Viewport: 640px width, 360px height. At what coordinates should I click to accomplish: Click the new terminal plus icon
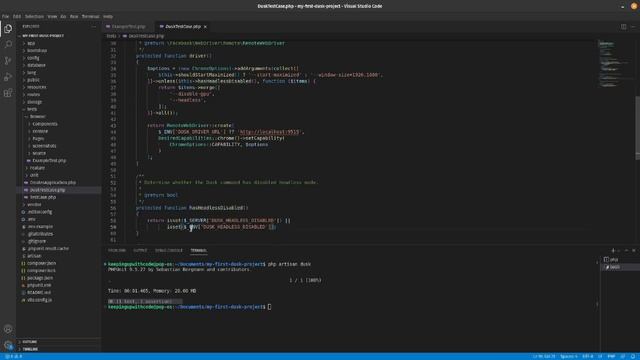point(613,250)
